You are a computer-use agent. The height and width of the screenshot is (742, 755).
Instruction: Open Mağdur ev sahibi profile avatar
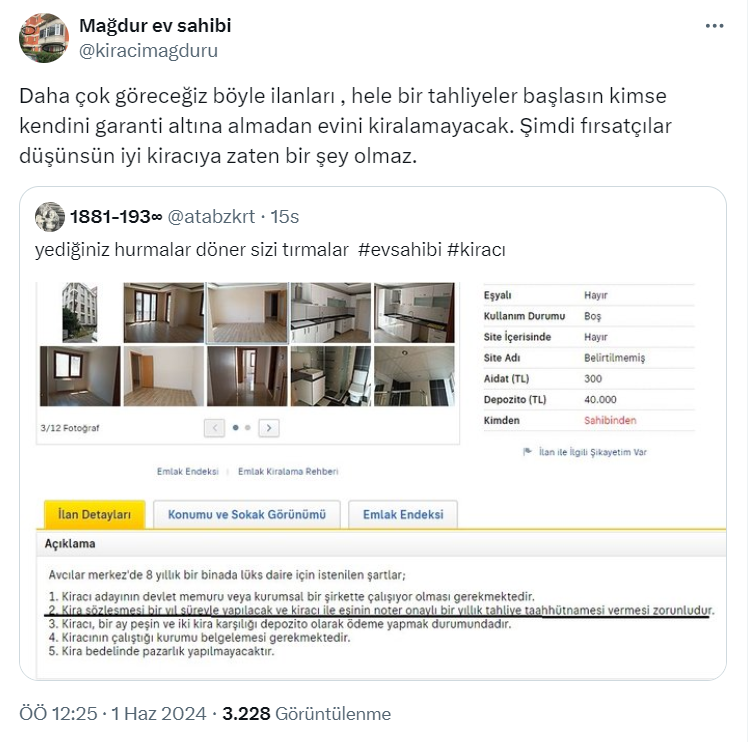[x=44, y=38]
